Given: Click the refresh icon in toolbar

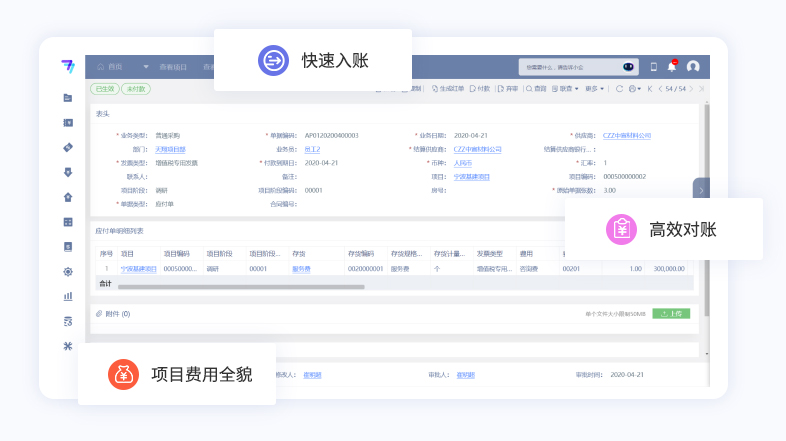Looking at the screenshot, I should tap(619, 89).
